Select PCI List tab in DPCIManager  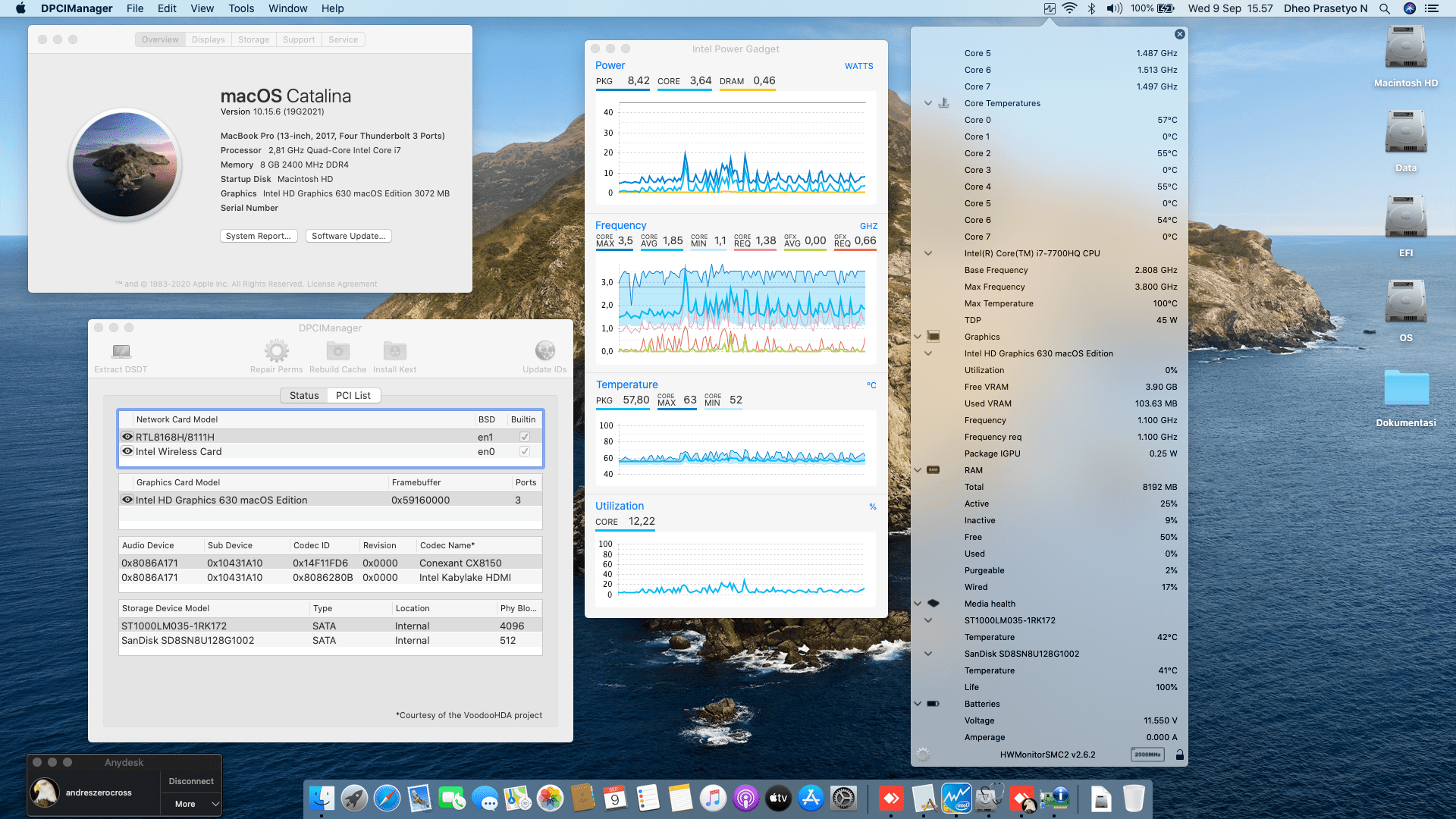pyautogui.click(x=353, y=395)
